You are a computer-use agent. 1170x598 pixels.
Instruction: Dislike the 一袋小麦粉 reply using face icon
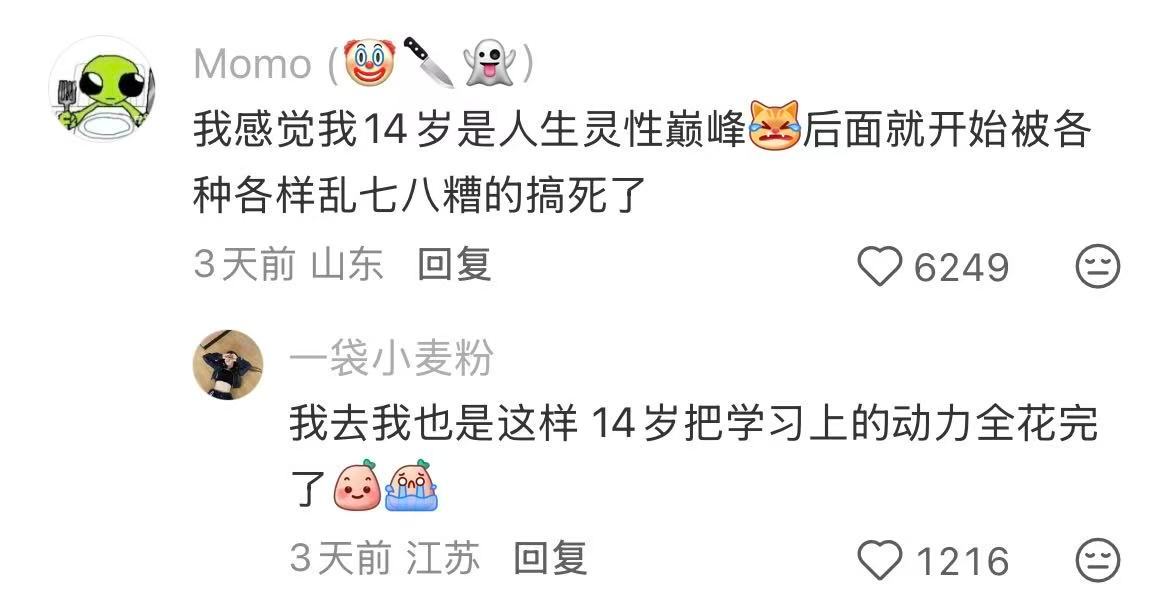coord(1098,560)
